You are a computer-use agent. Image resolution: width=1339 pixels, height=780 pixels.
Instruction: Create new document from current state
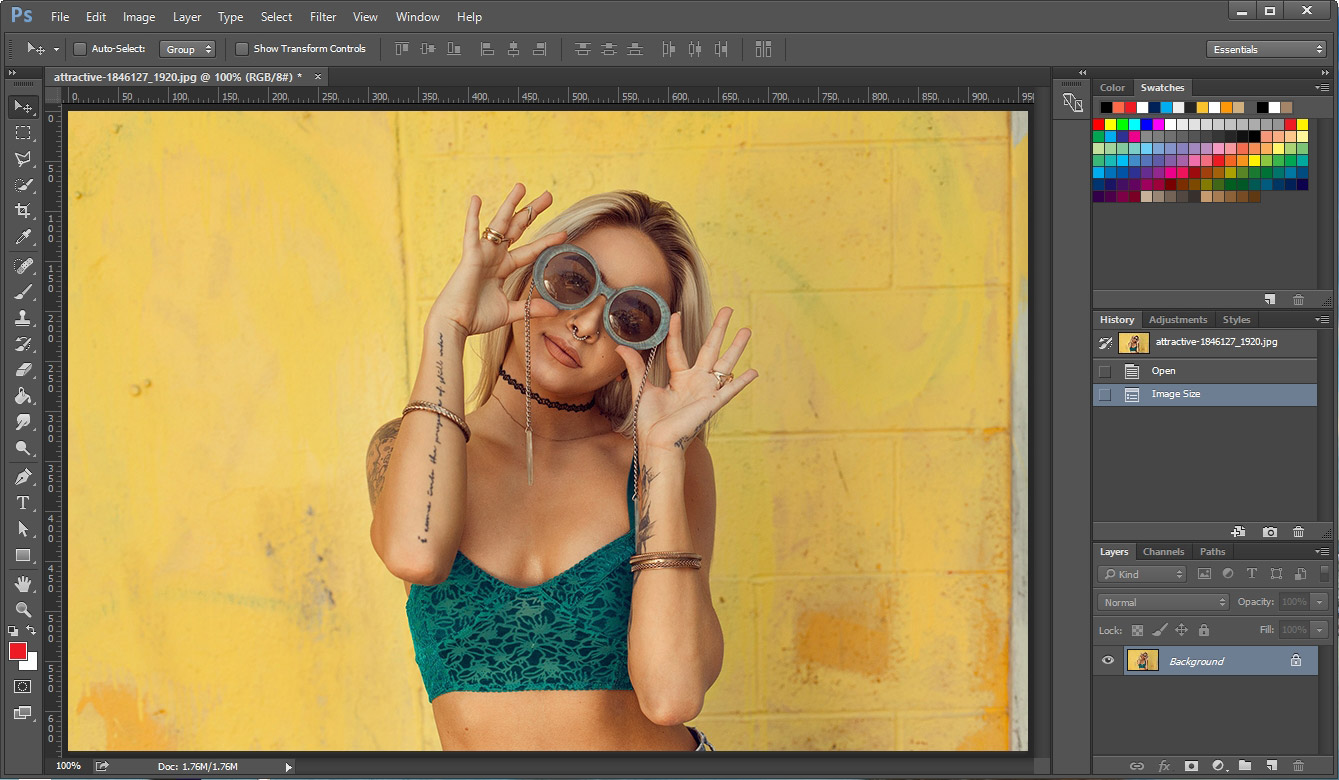coord(1238,532)
